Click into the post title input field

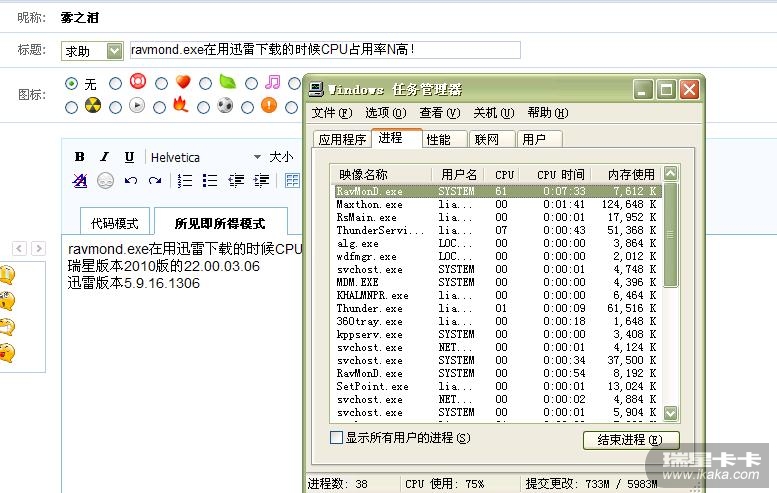(325, 50)
